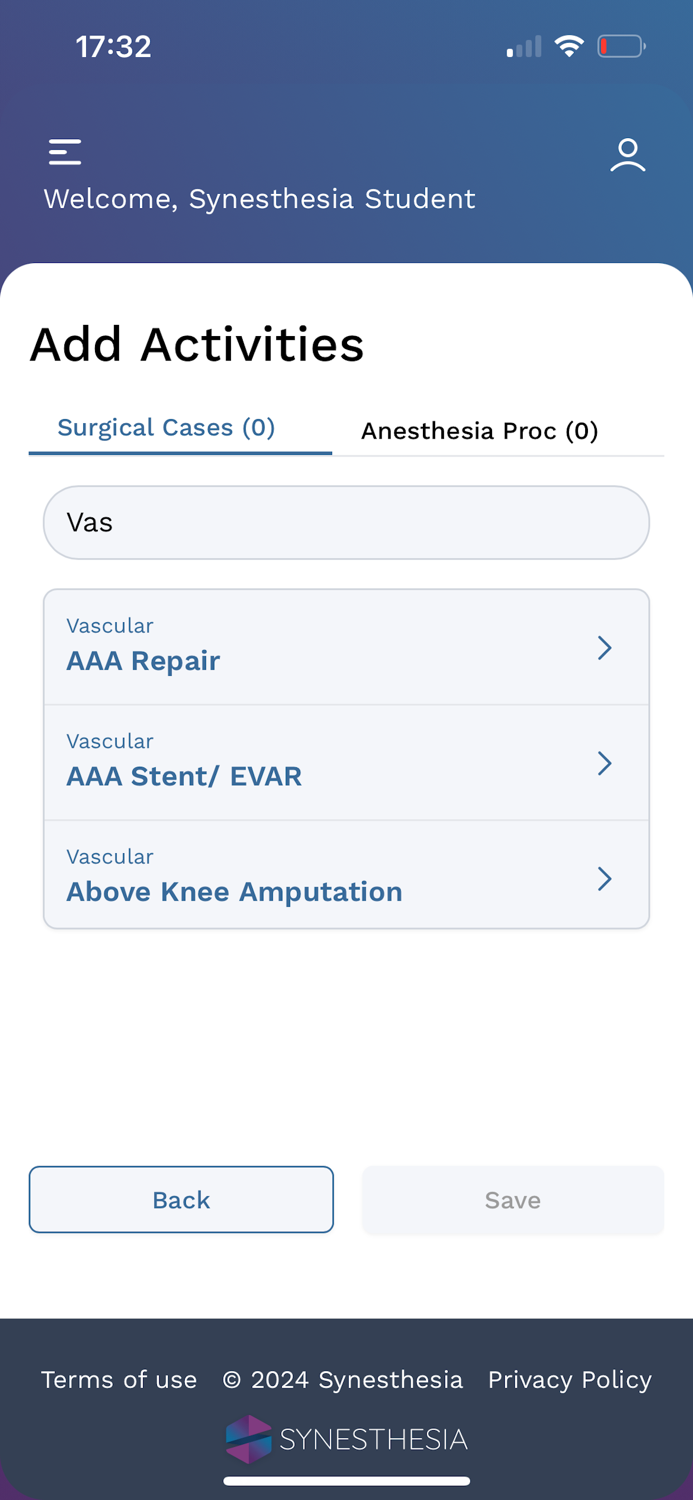This screenshot has height=1500, width=693.
Task: Open the Terms of use page
Action: tap(118, 1379)
